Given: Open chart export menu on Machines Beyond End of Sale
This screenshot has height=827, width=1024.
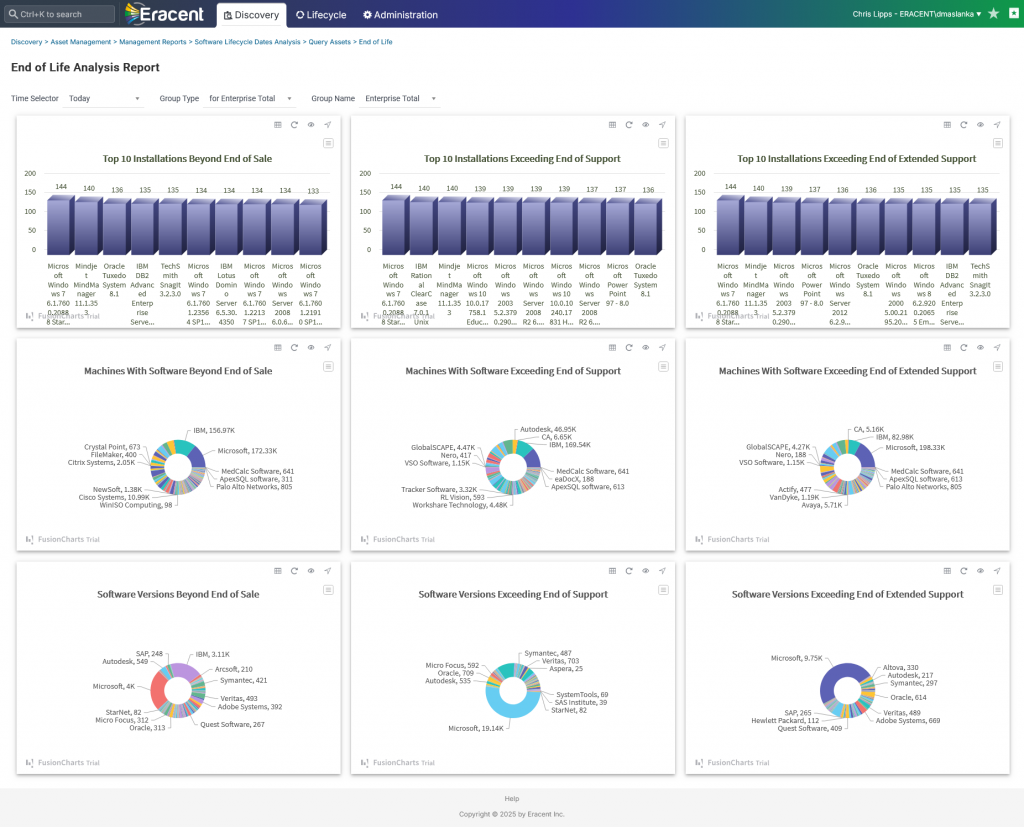Looking at the screenshot, I should tap(327, 367).
